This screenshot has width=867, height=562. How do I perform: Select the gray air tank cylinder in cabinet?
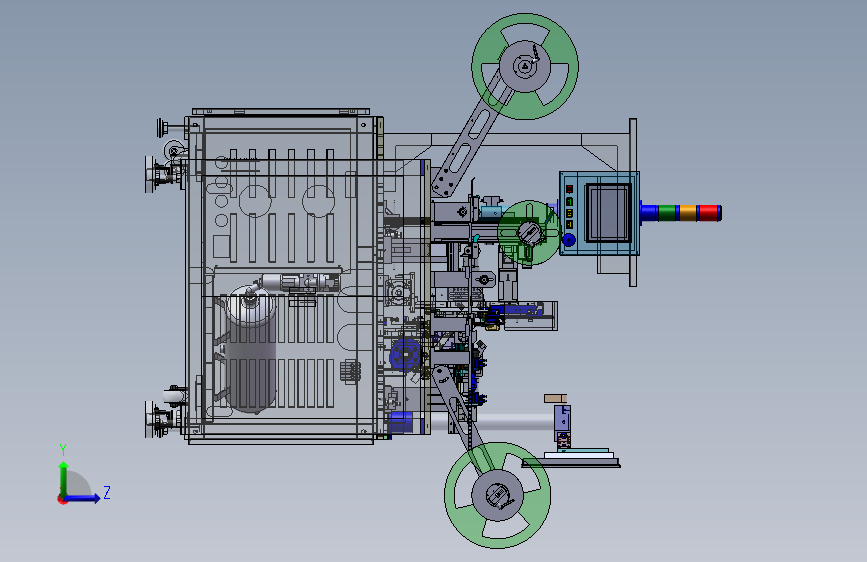250,350
